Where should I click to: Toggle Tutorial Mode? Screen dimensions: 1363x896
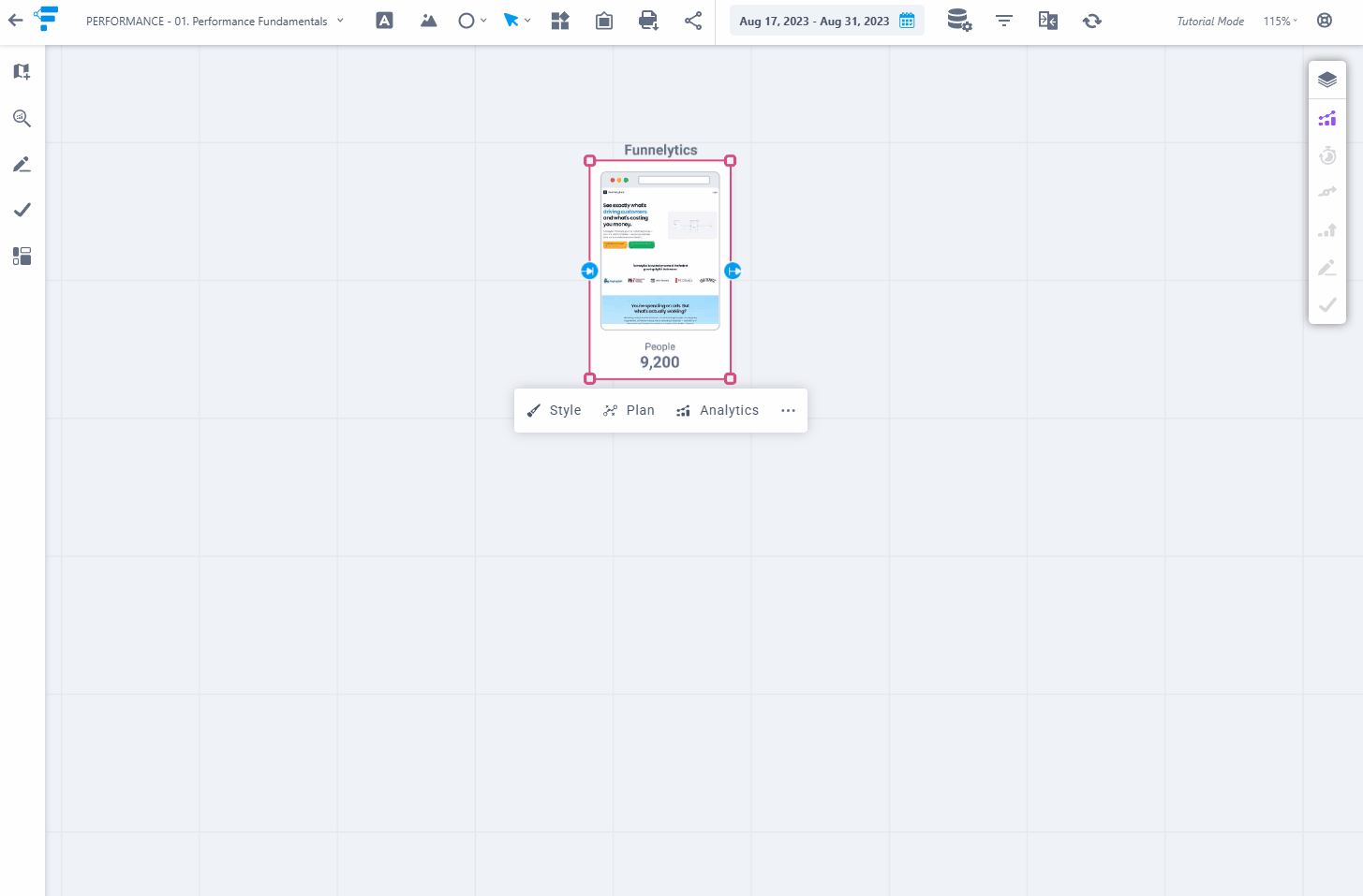click(x=1210, y=21)
